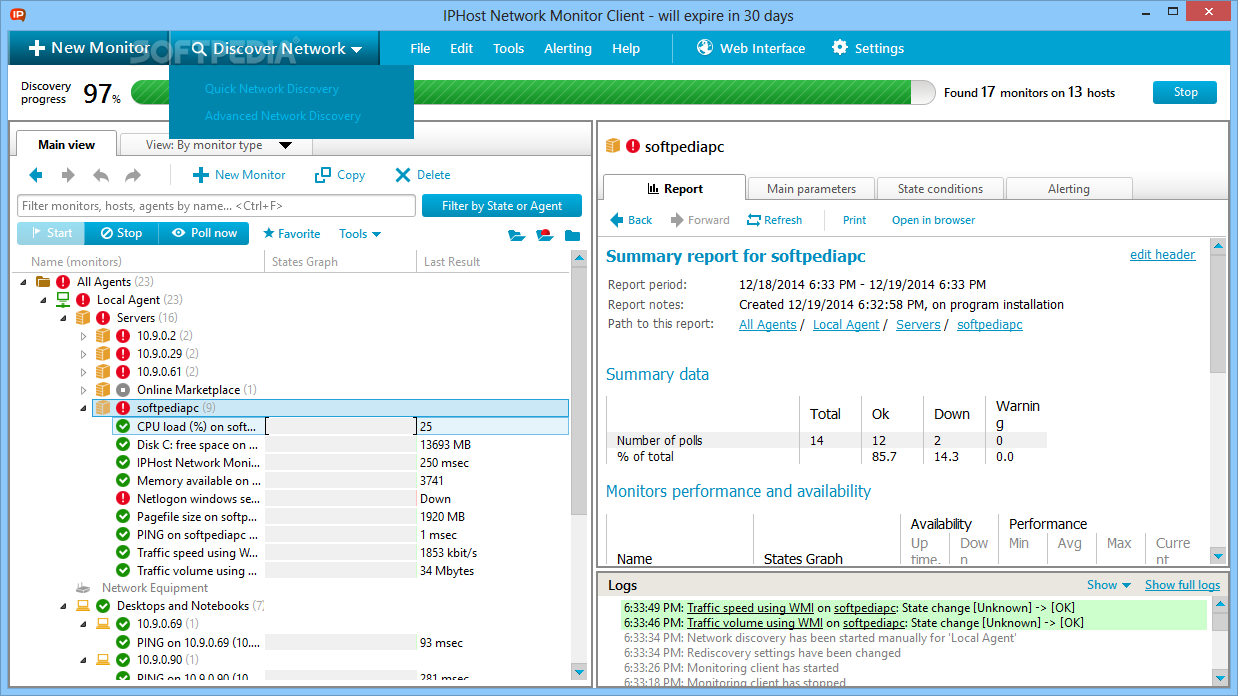1238x696 pixels.
Task: Copy the selected monitor
Action: tap(340, 175)
